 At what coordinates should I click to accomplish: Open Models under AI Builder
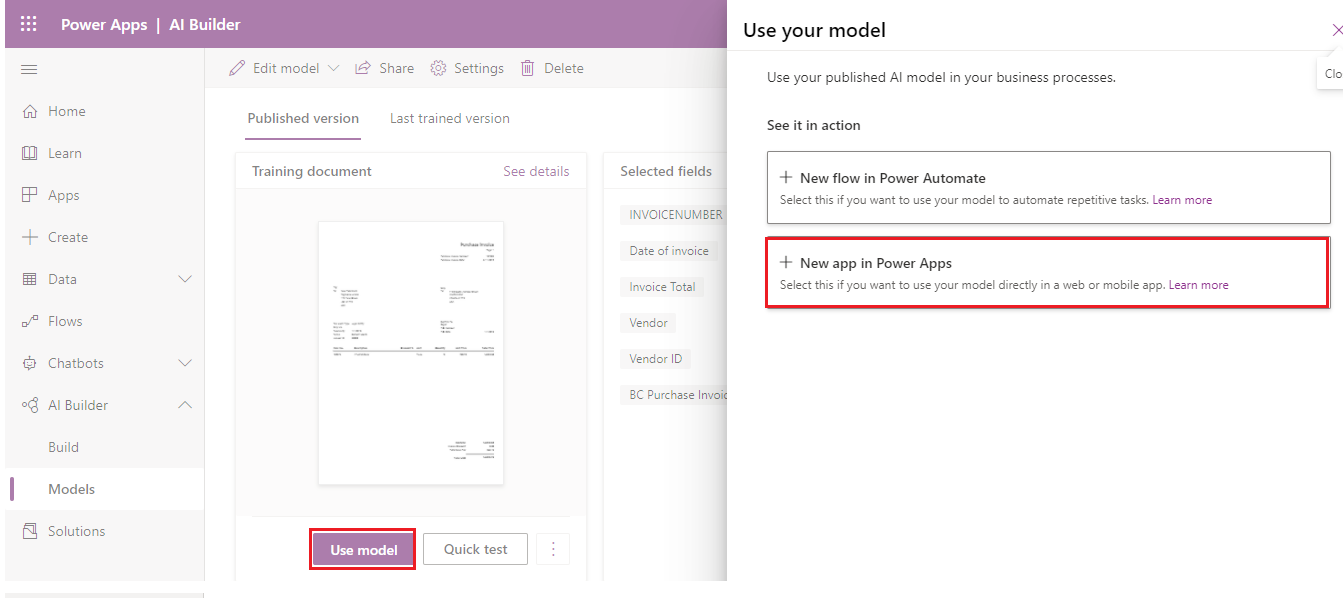tap(72, 489)
